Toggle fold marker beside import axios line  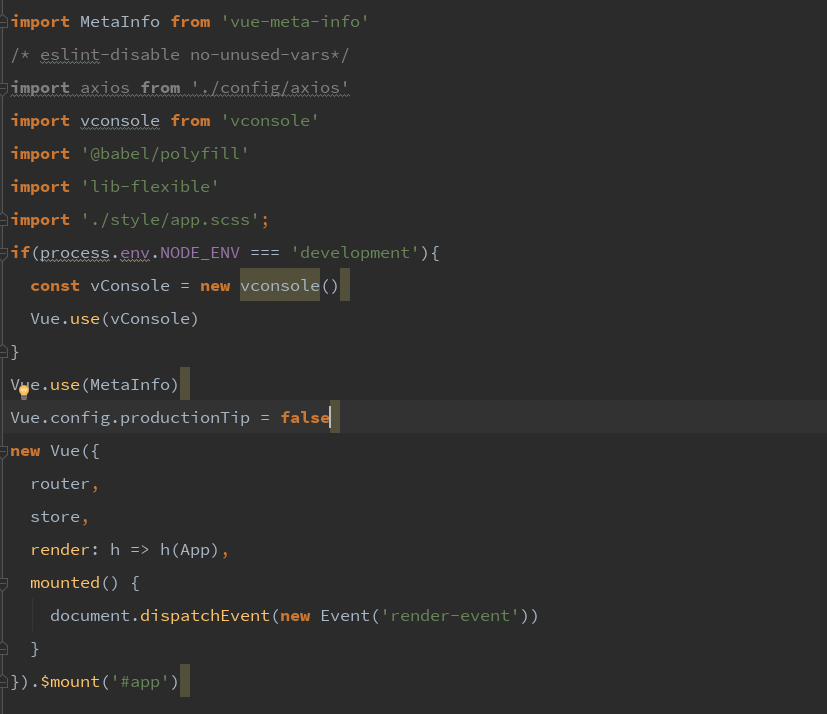(x=3, y=88)
